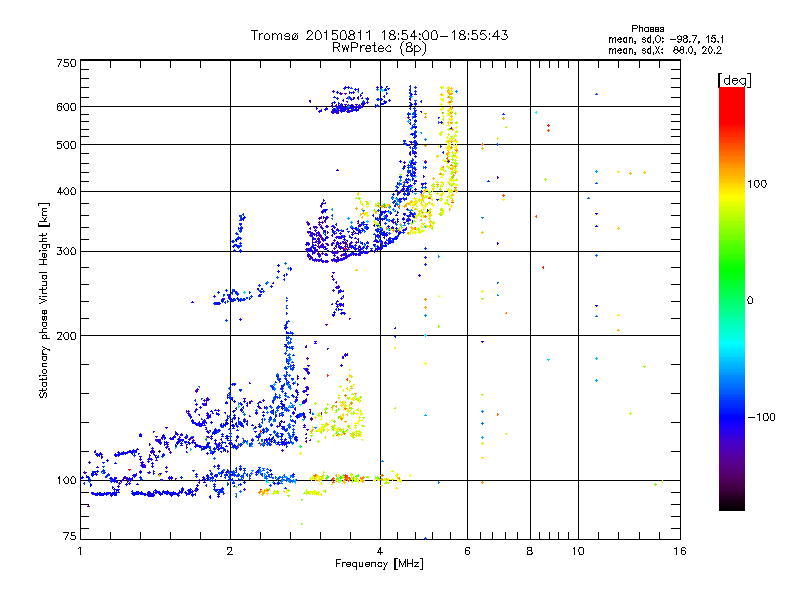The height and width of the screenshot is (600, 800).
Task: Click the "75" height axis label
Action: [70, 536]
